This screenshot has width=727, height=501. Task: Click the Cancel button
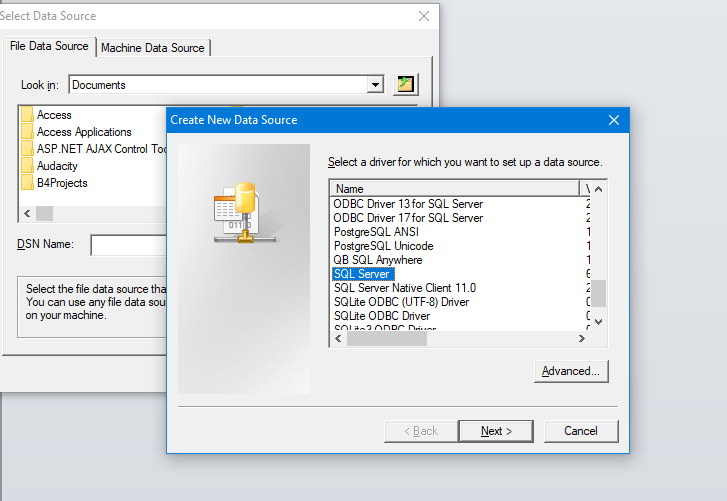click(x=580, y=431)
